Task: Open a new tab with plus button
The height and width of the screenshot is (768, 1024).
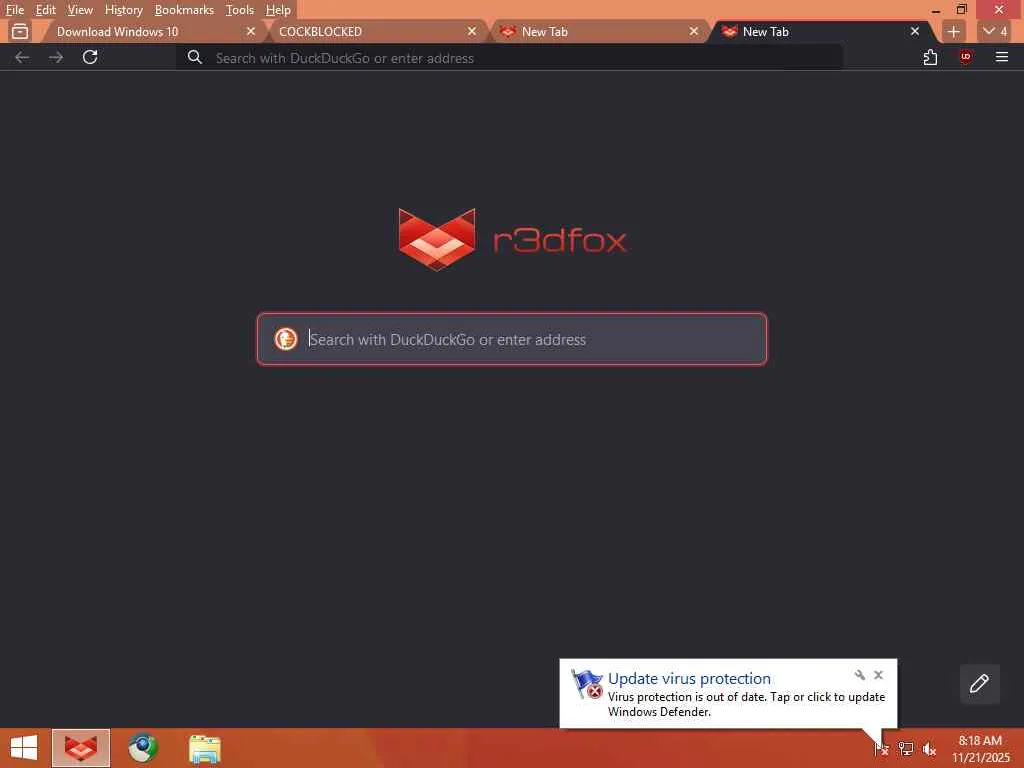Action: point(953,31)
